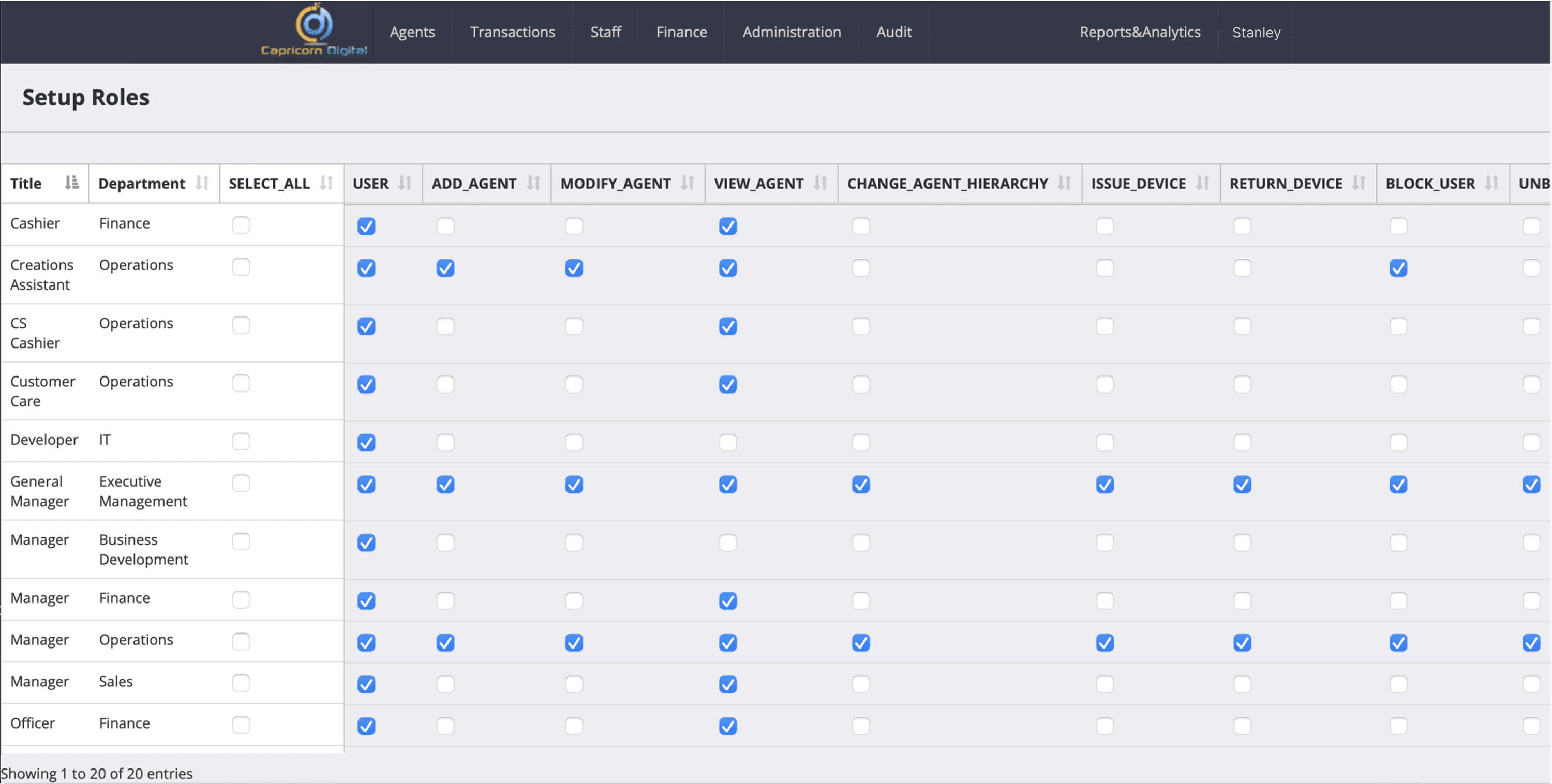Uncheck CHANGE_AGENT_HIERARCHY for General Manager
Screen dimensions: 1552x784
point(861,485)
